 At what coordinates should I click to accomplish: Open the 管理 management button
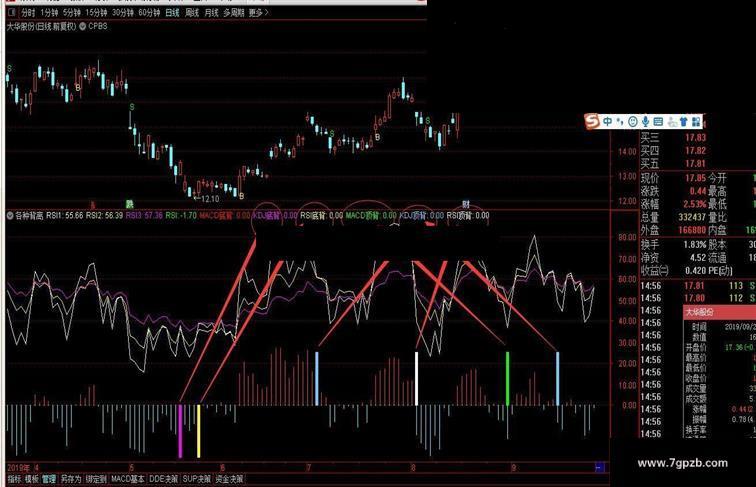point(49,479)
